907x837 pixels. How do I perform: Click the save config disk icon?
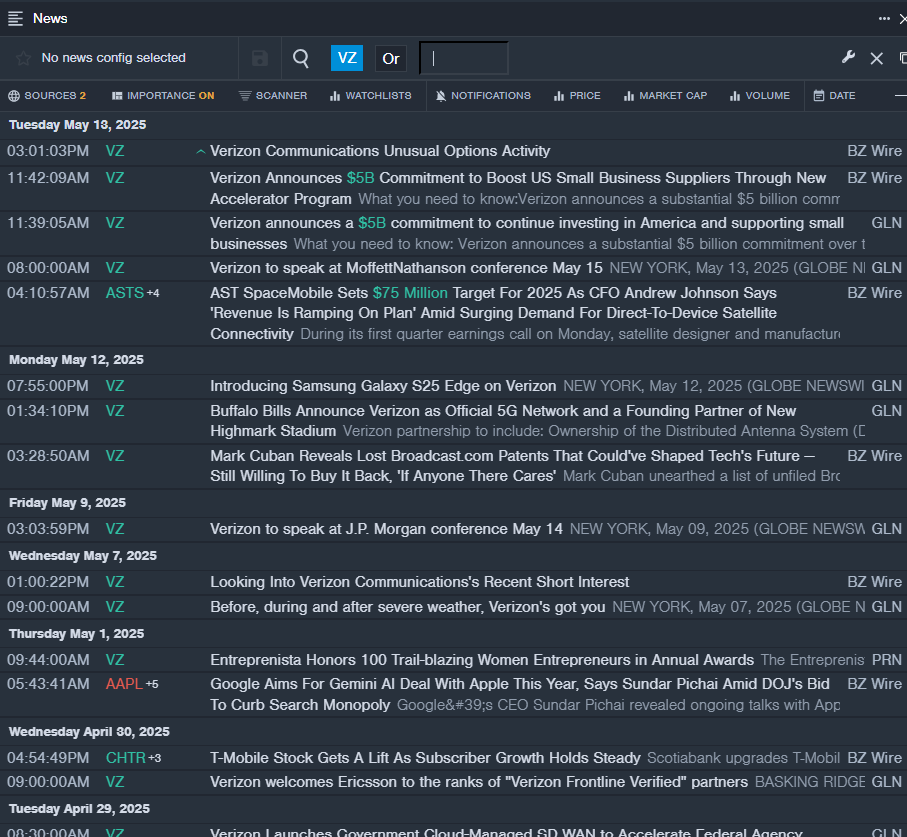click(260, 58)
